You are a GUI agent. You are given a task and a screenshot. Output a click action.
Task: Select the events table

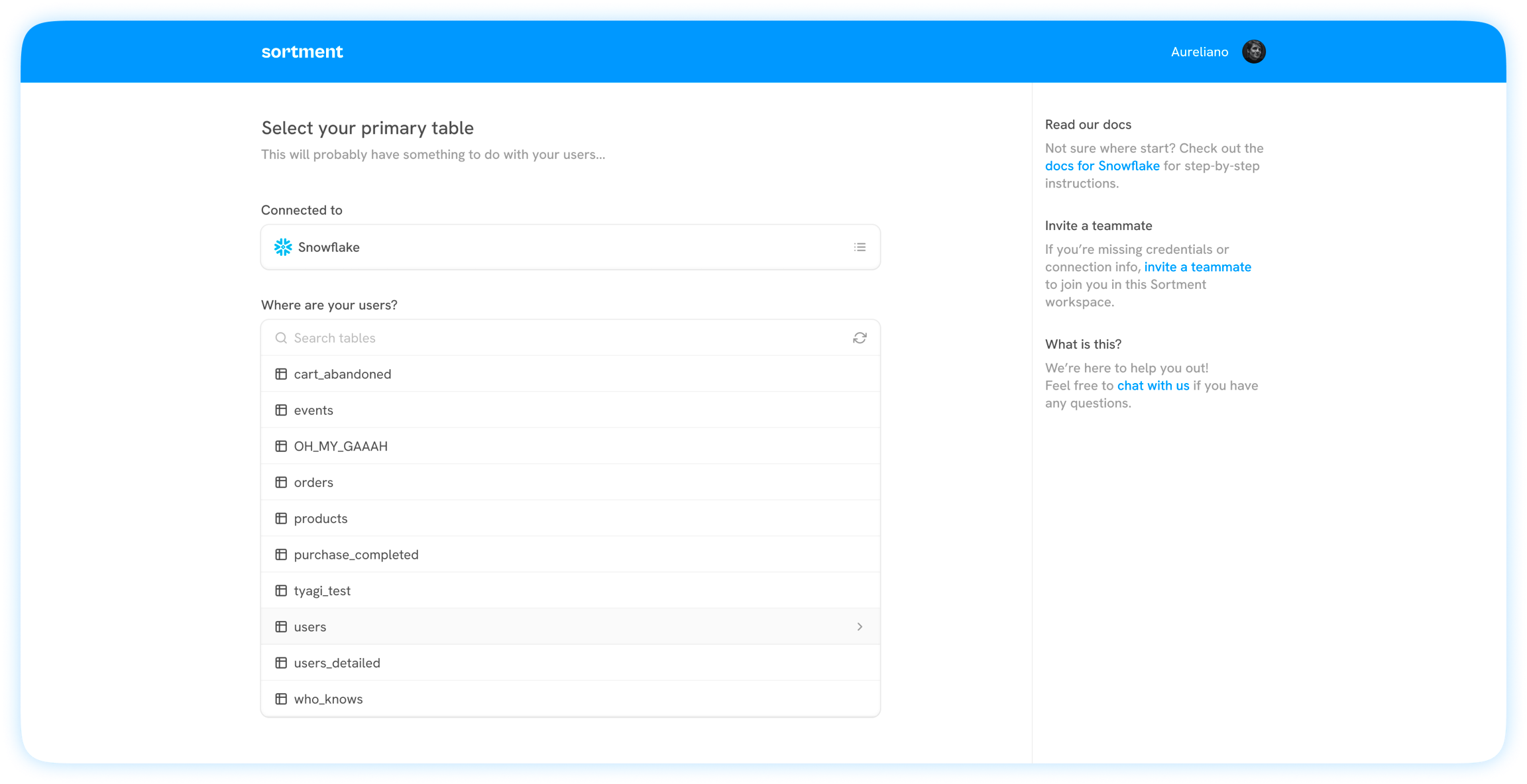[313, 410]
